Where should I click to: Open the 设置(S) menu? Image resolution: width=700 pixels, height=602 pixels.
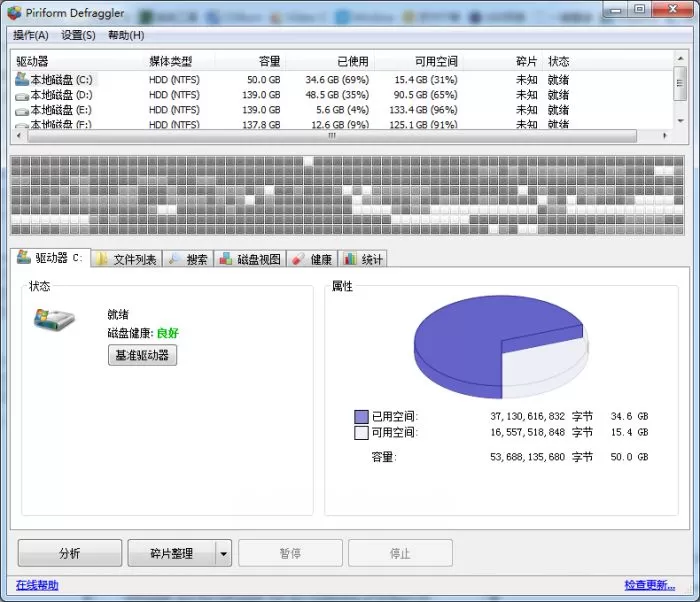78,35
